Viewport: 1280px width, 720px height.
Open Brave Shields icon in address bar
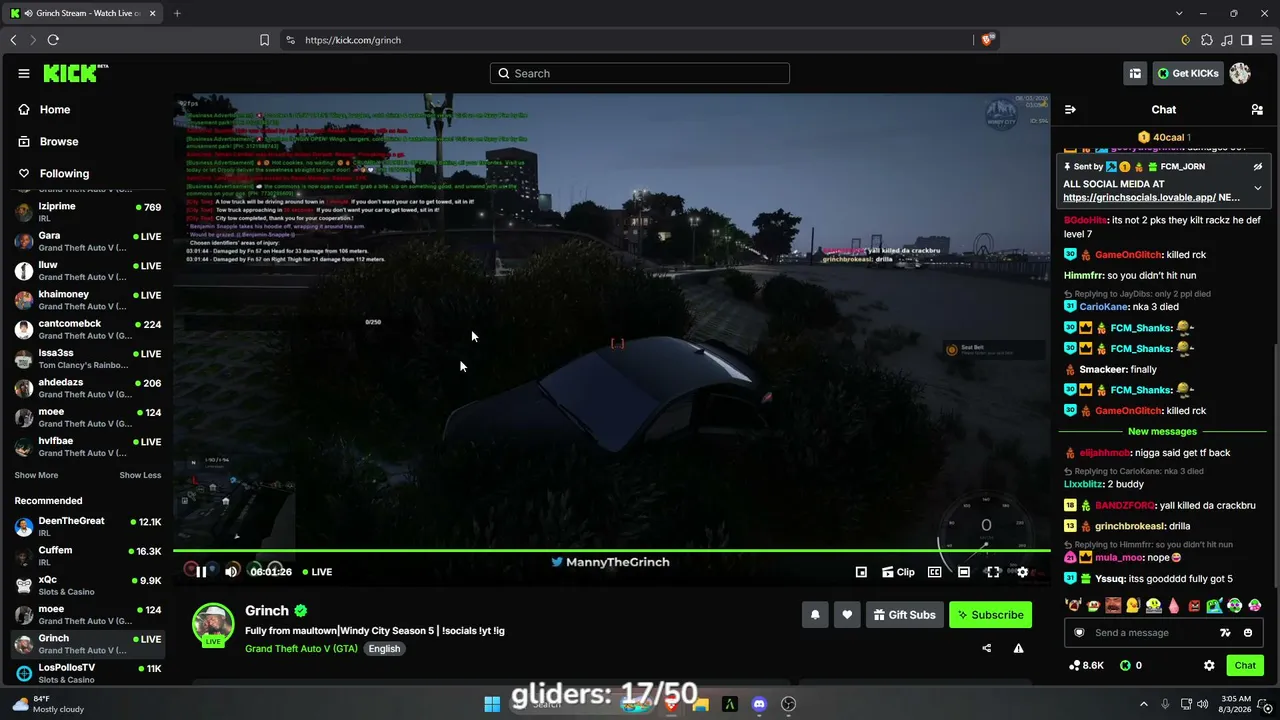(x=987, y=40)
